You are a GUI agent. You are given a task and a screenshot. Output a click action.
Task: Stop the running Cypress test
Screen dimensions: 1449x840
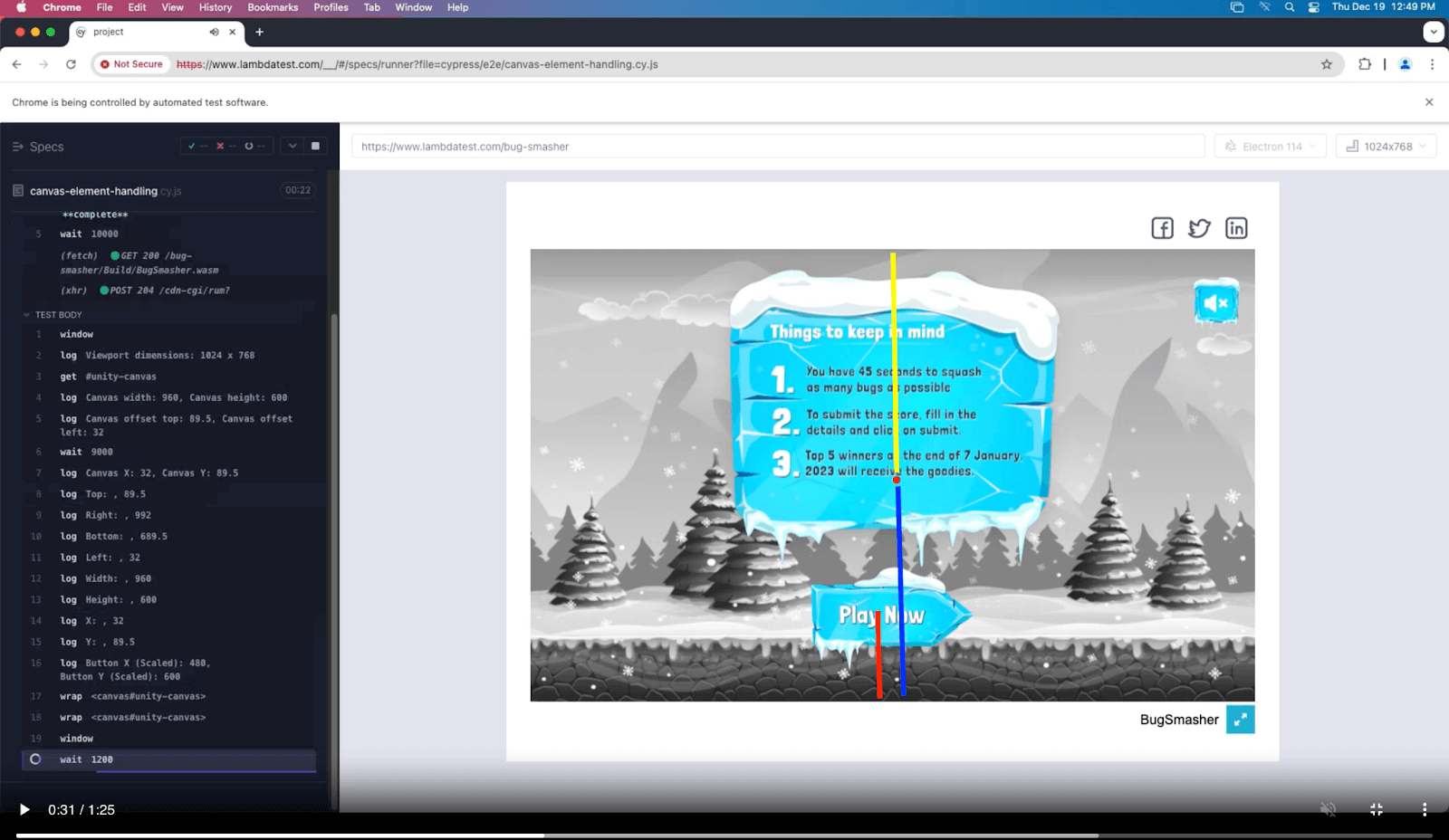click(x=315, y=146)
